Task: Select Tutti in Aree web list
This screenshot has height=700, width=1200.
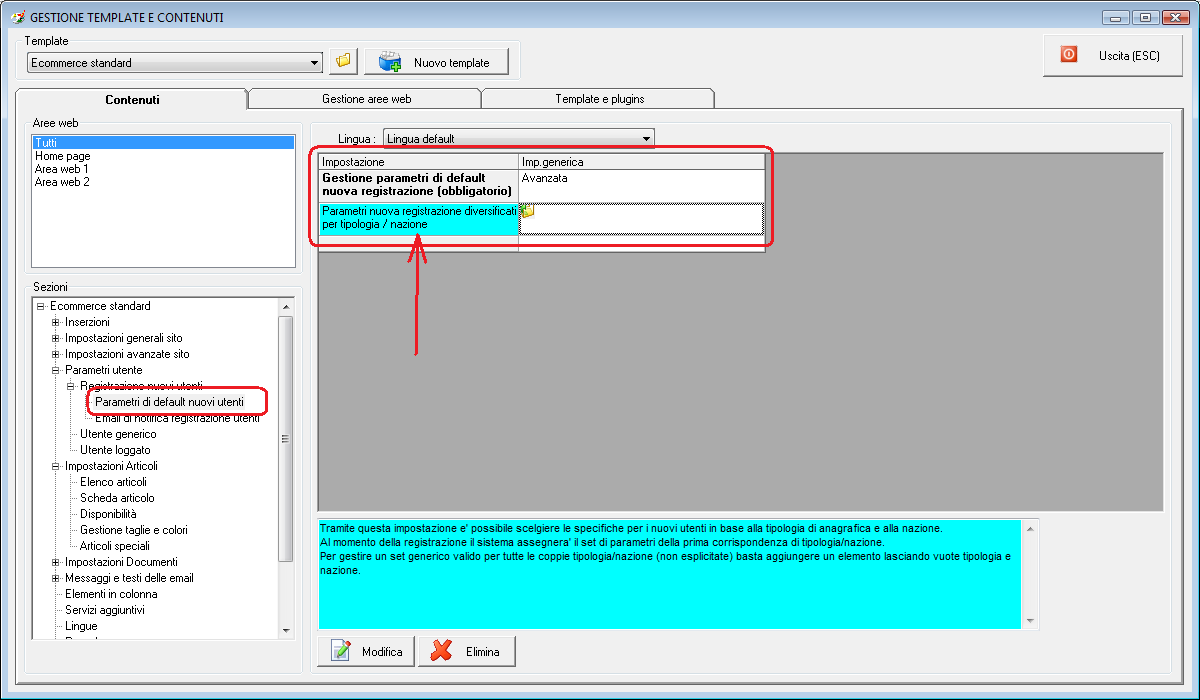Action: 164,143
